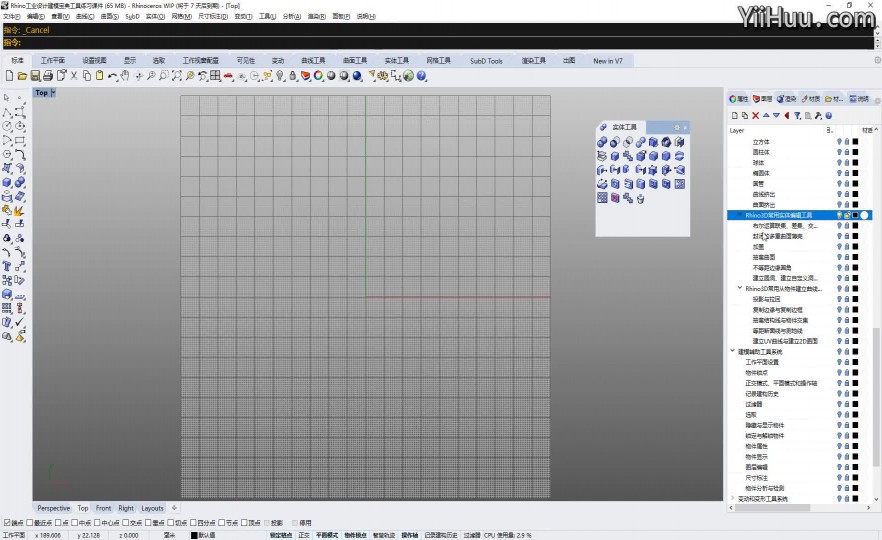
Task: Click the color wheel properties icon in toolbar
Action: tap(318, 75)
